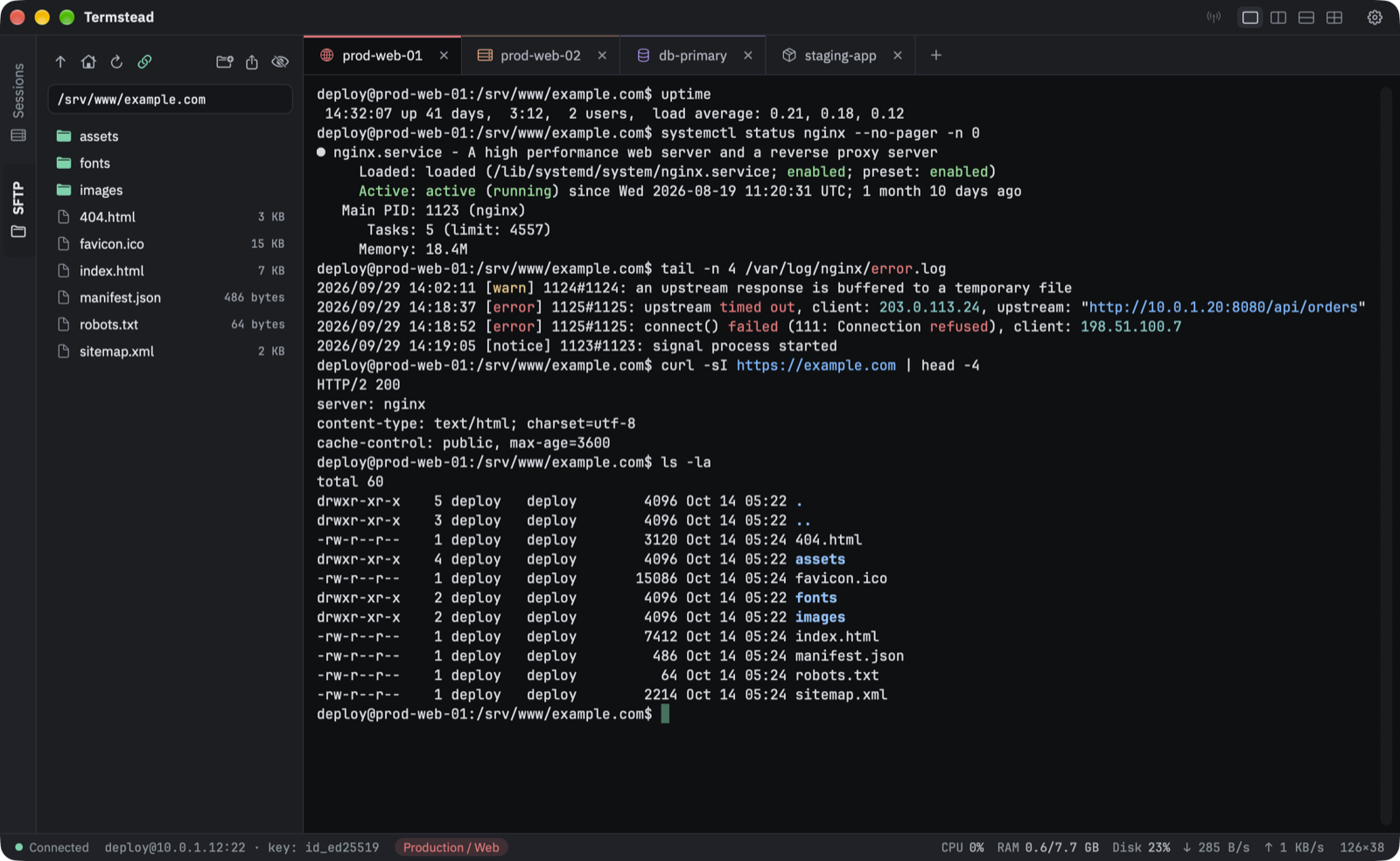Viewport: 1400px width, 861px height.
Task: Click the terminal vertical scrollbar
Action: point(1386,455)
